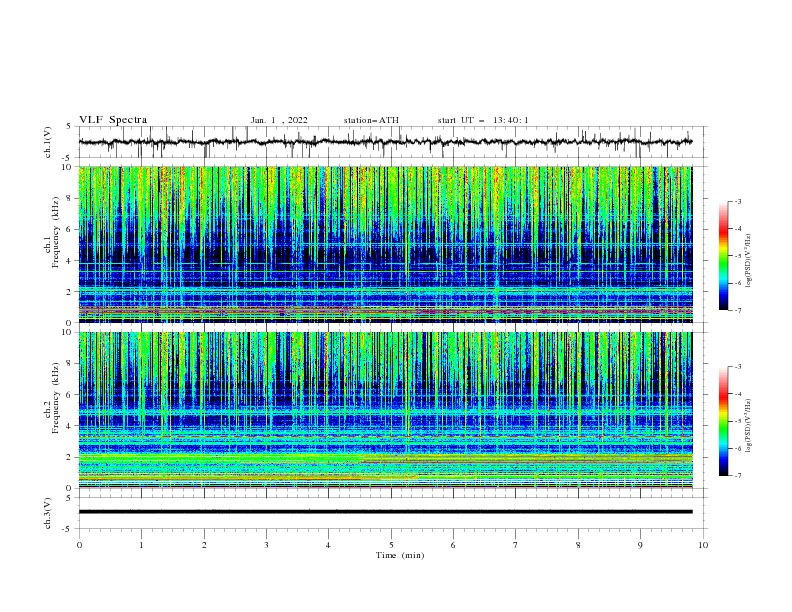Click the ch.2 spectrogram colorbar
Screen dimensions: 792x612
point(723,421)
